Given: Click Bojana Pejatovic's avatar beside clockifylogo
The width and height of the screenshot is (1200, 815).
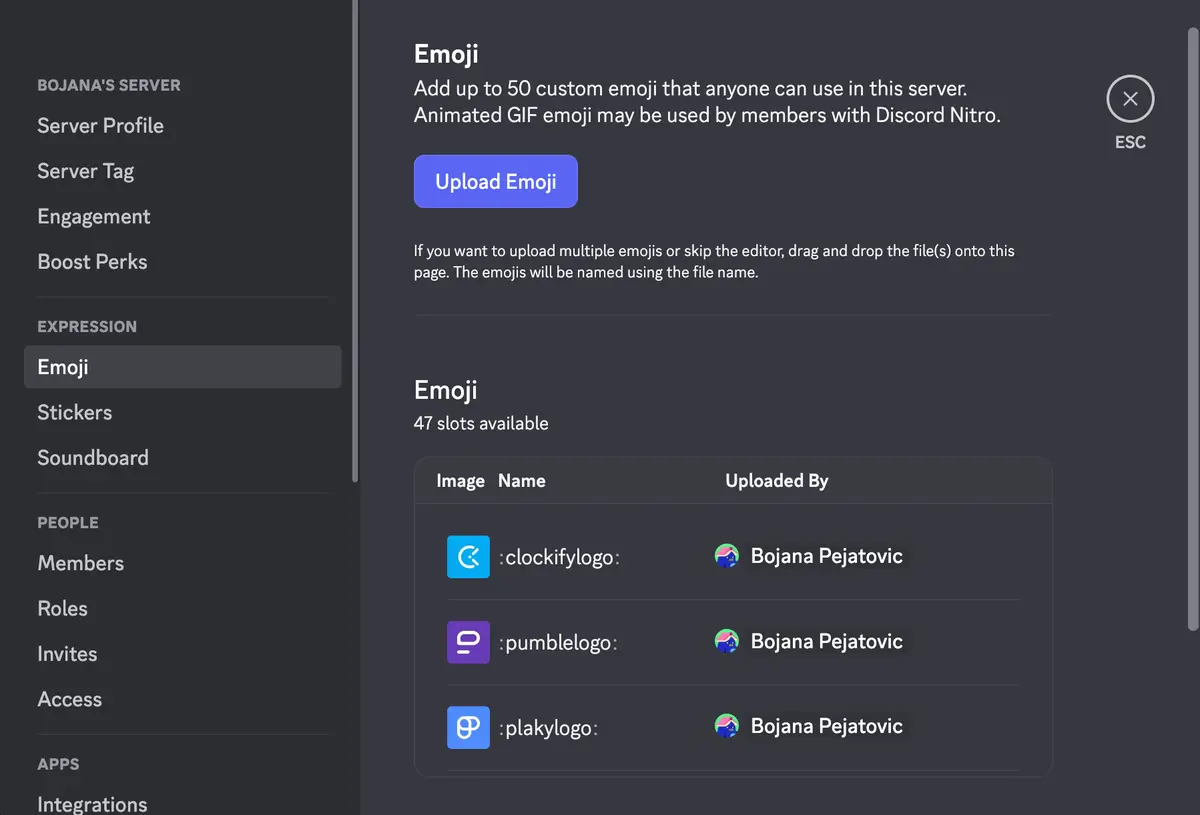Looking at the screenshot, I should click(x=728, y=556).
